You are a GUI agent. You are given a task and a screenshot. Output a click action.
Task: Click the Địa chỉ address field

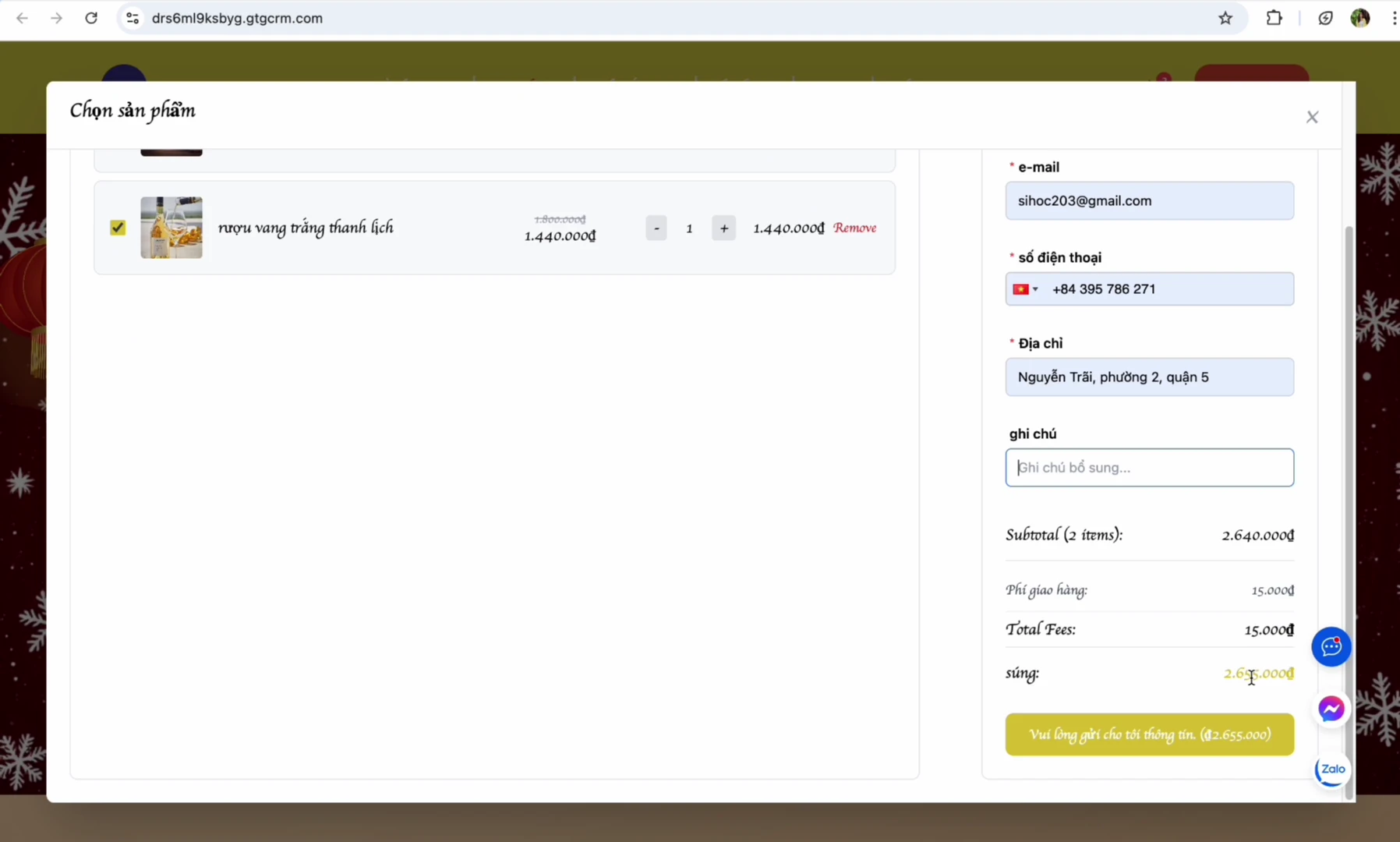coord(1149,377)
